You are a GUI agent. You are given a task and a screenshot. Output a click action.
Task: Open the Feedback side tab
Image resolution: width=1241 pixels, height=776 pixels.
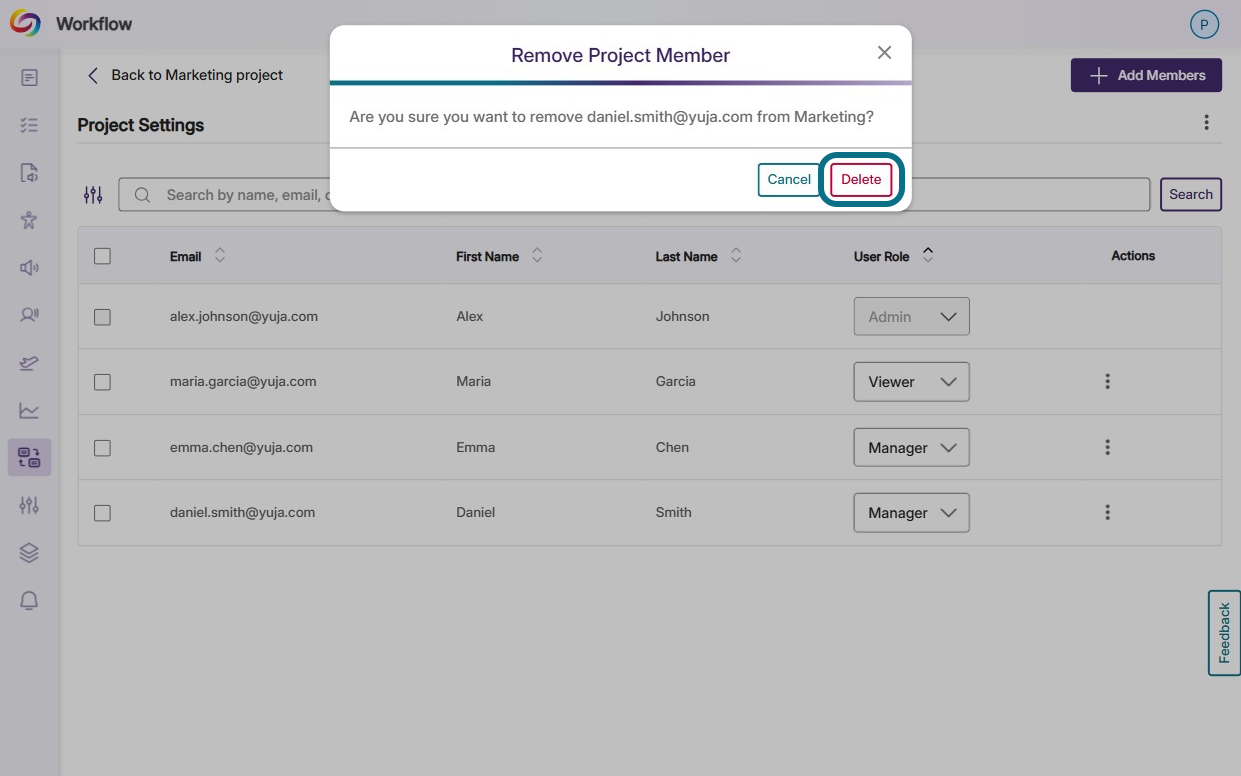(1224, 633)
